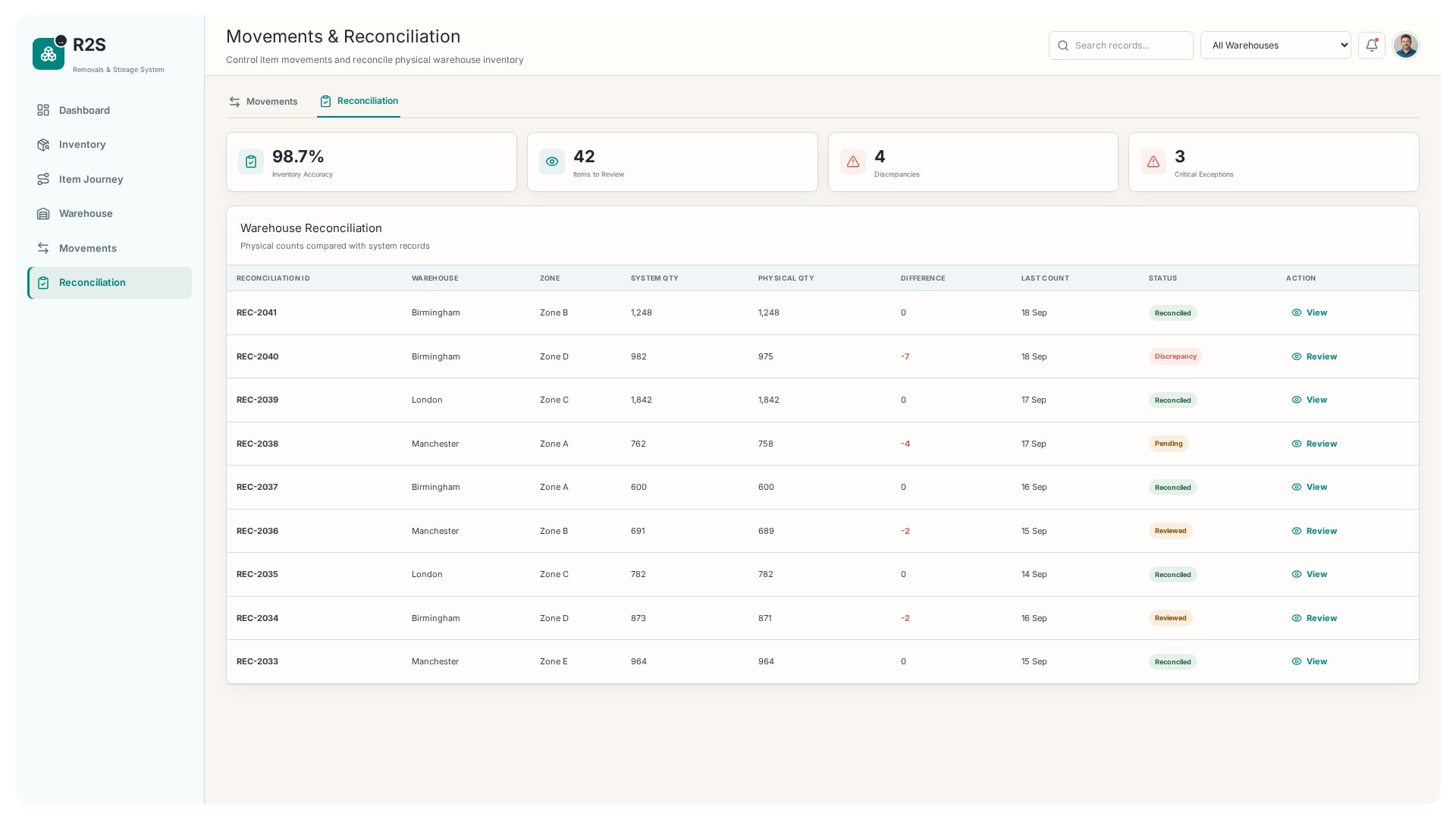Click the Last Count column header
1456x819 pixels.
[1045, 278]
